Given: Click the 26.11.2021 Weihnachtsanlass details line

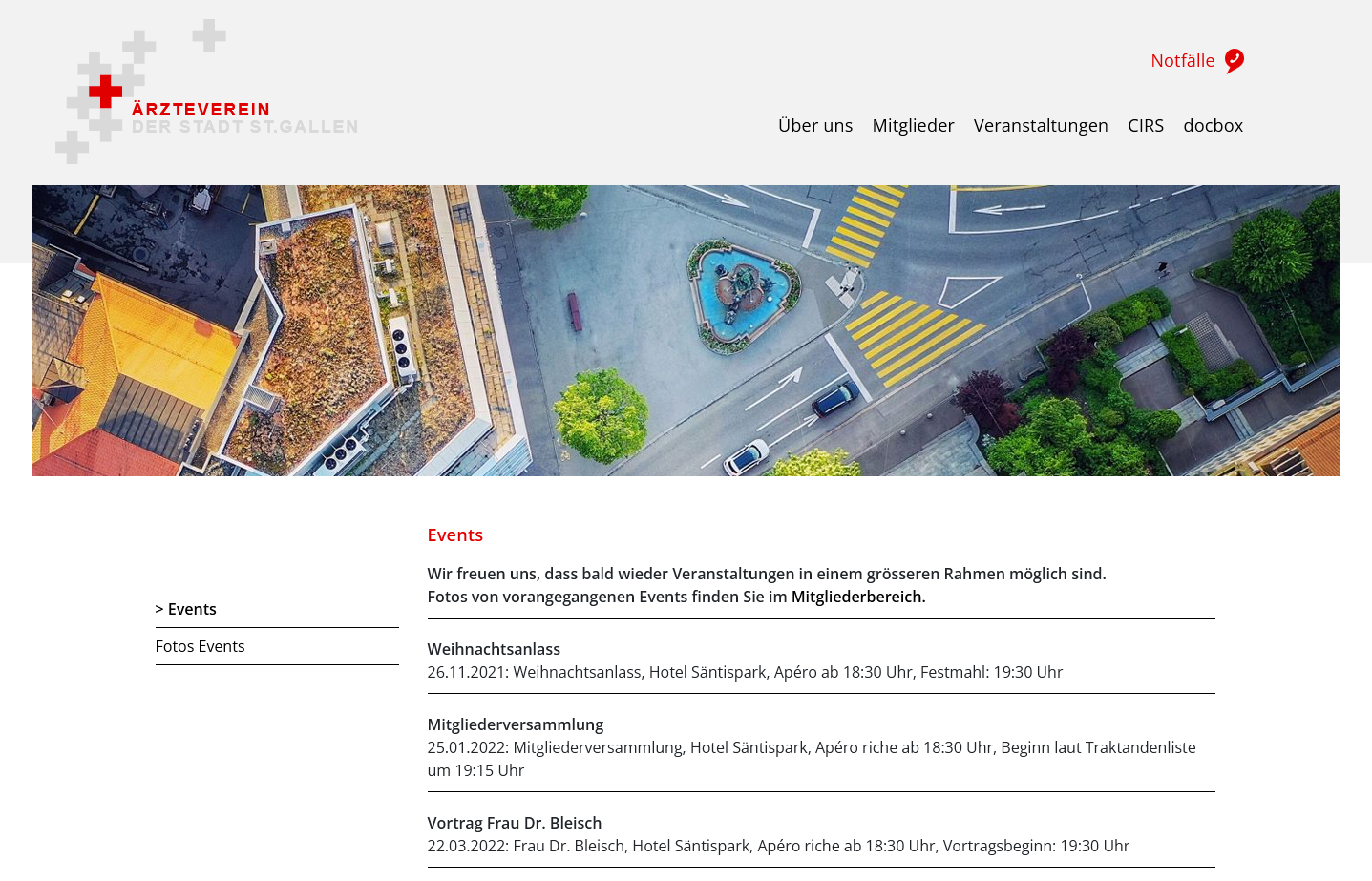Looking at the screenshot, I should coord(745,672).
